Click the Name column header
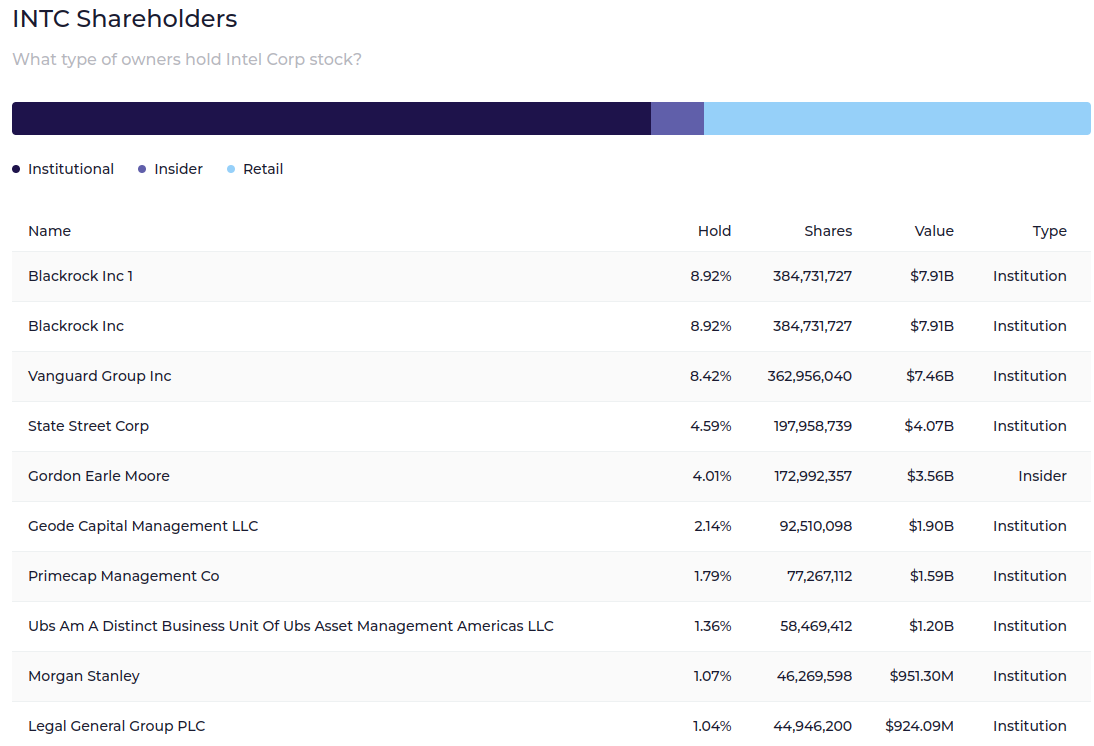Viewport: 1094px width, 746px height. coord(50,231)
